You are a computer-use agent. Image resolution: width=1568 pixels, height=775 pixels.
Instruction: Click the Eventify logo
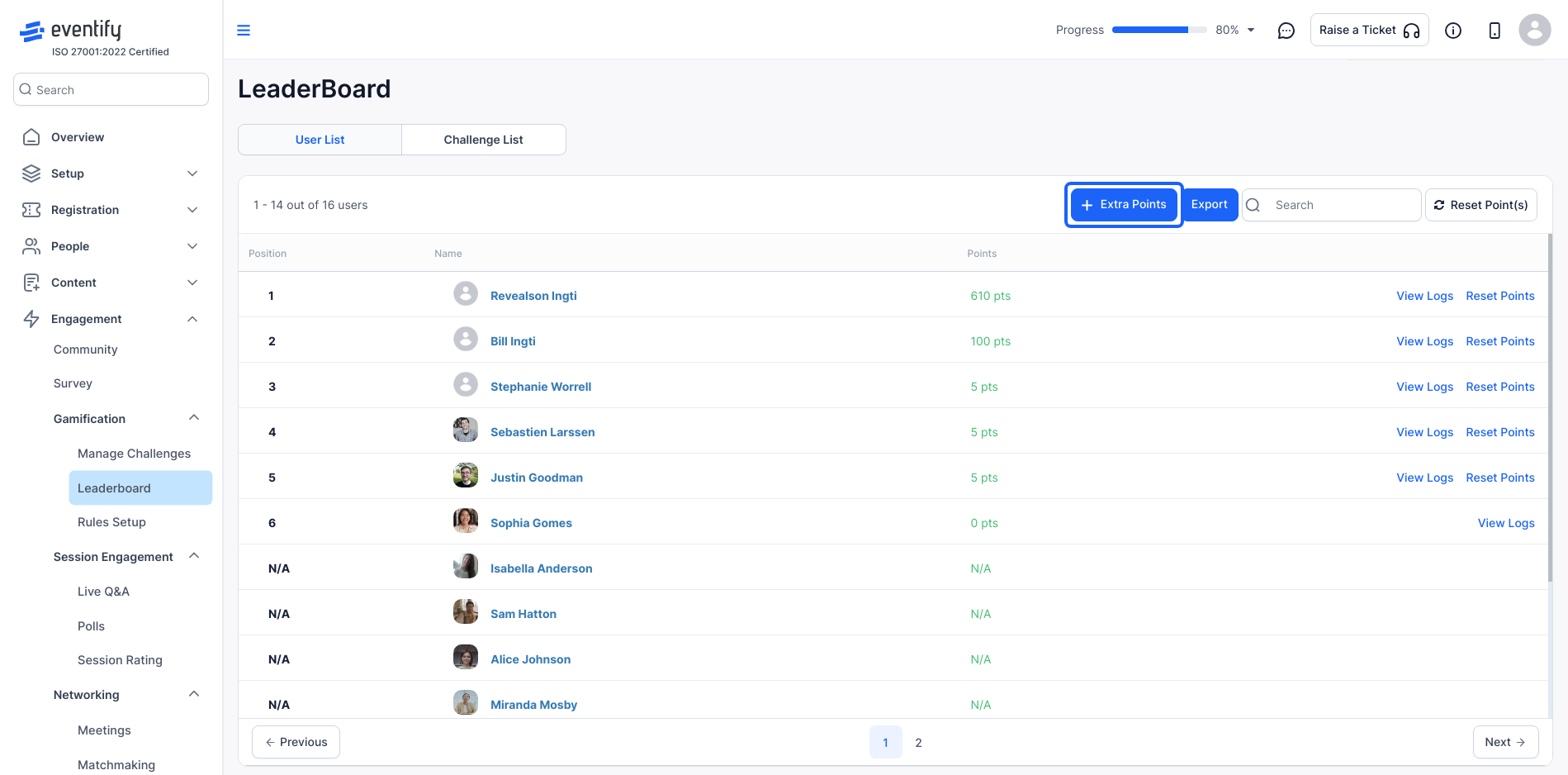click(x=70, y=31)
